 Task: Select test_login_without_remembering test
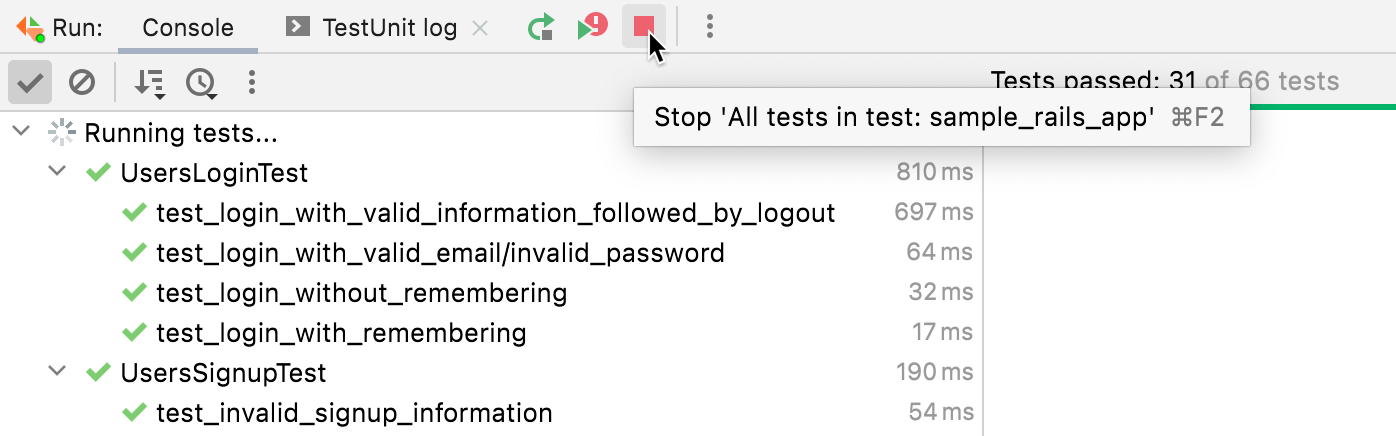click(x=361, y=293)
